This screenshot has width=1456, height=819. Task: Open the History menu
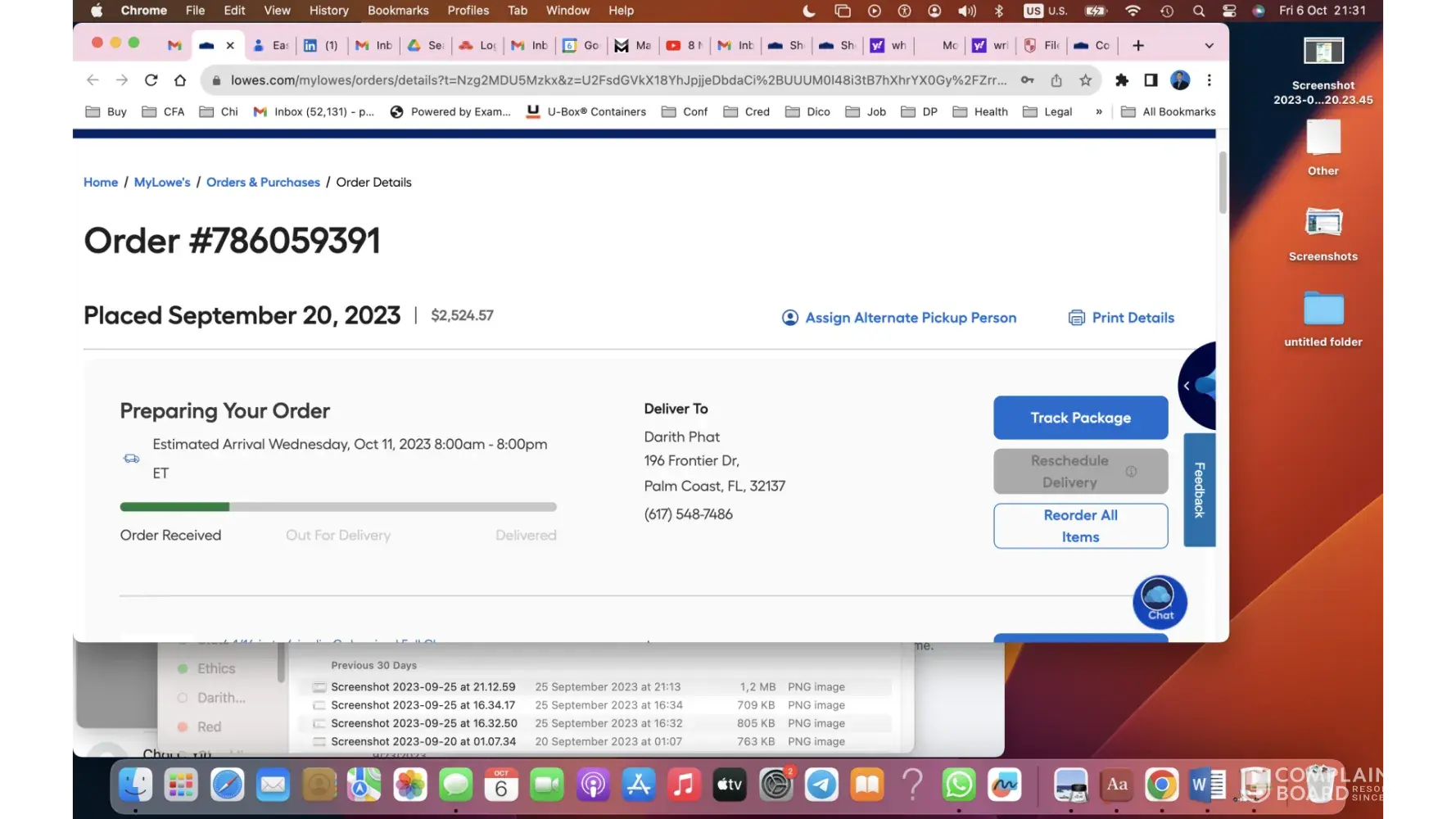tap(329, 11)
